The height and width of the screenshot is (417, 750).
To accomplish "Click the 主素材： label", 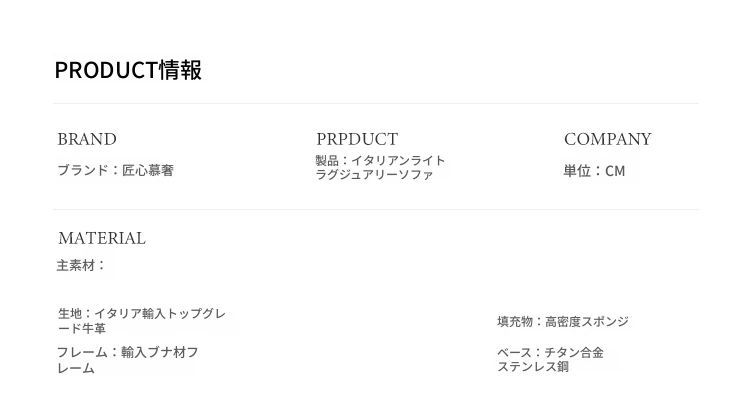I will 81,266.
